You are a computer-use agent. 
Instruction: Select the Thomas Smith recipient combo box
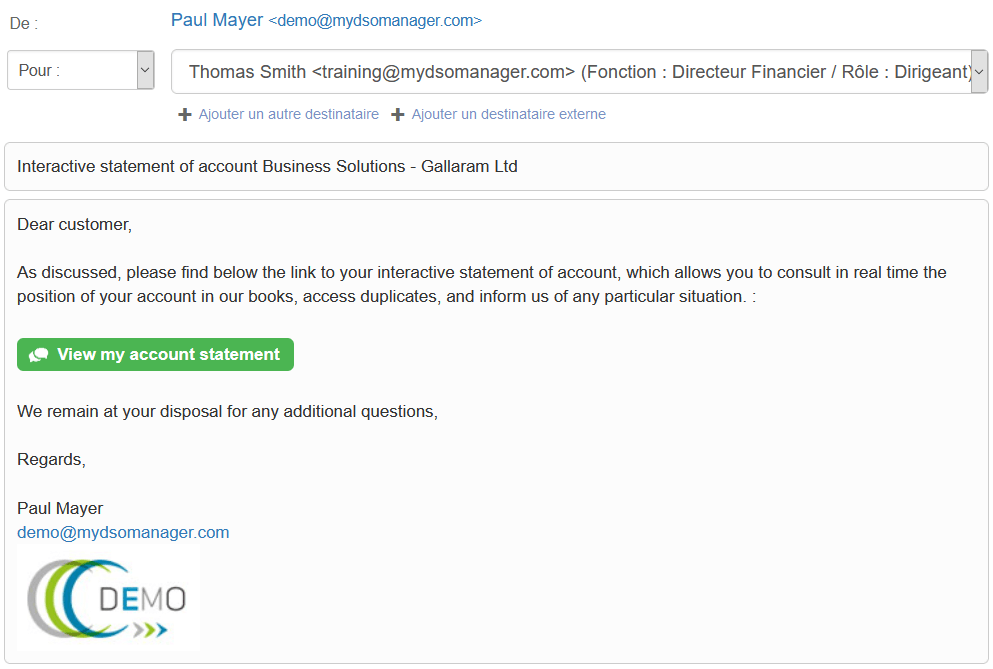[x=570, y=72]
